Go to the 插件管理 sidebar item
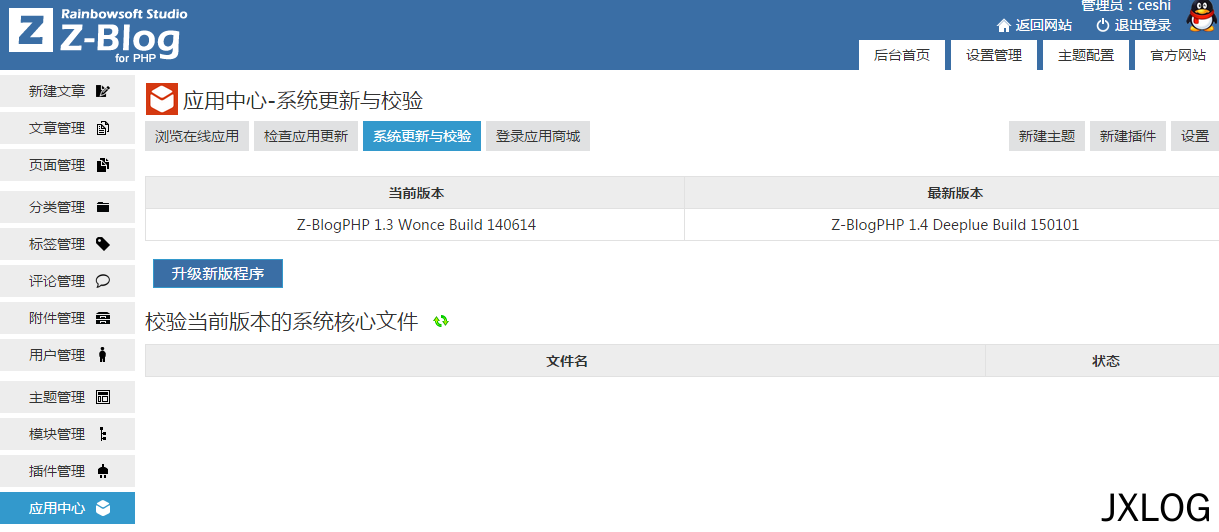Image resolution: width=1219 pixels, height=532 pixels. tap(67, 471)
